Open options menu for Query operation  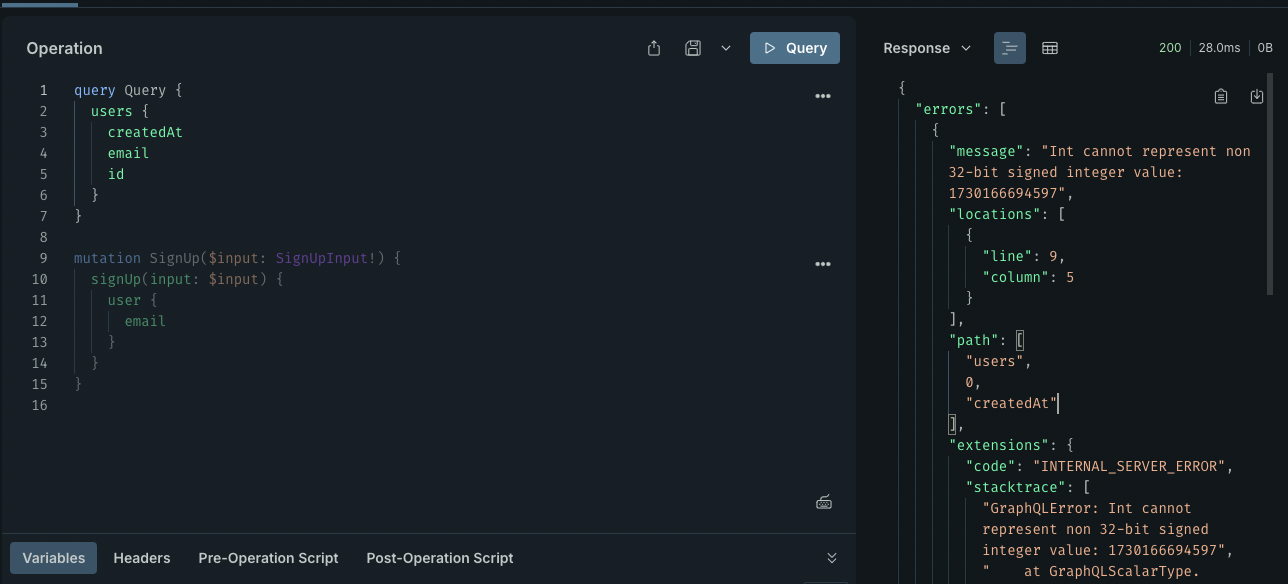pyautogui.click(x=823, y=96)
